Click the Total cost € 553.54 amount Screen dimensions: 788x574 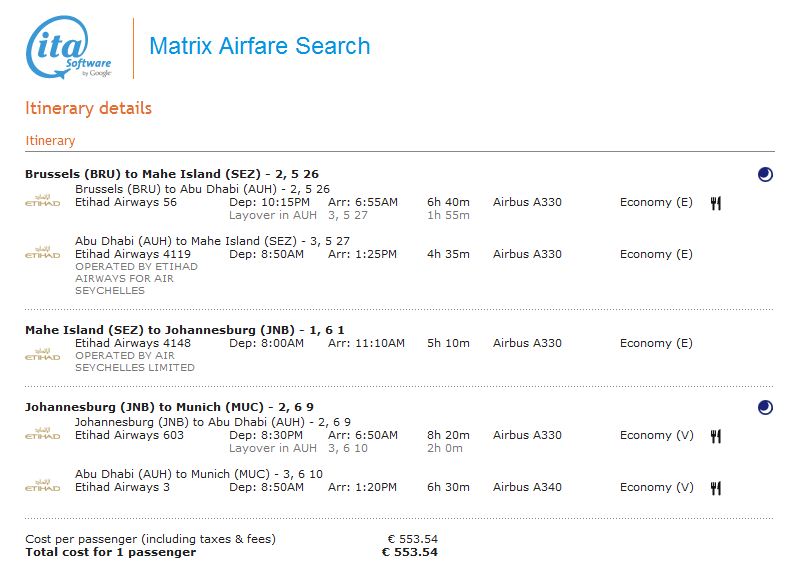410,552
